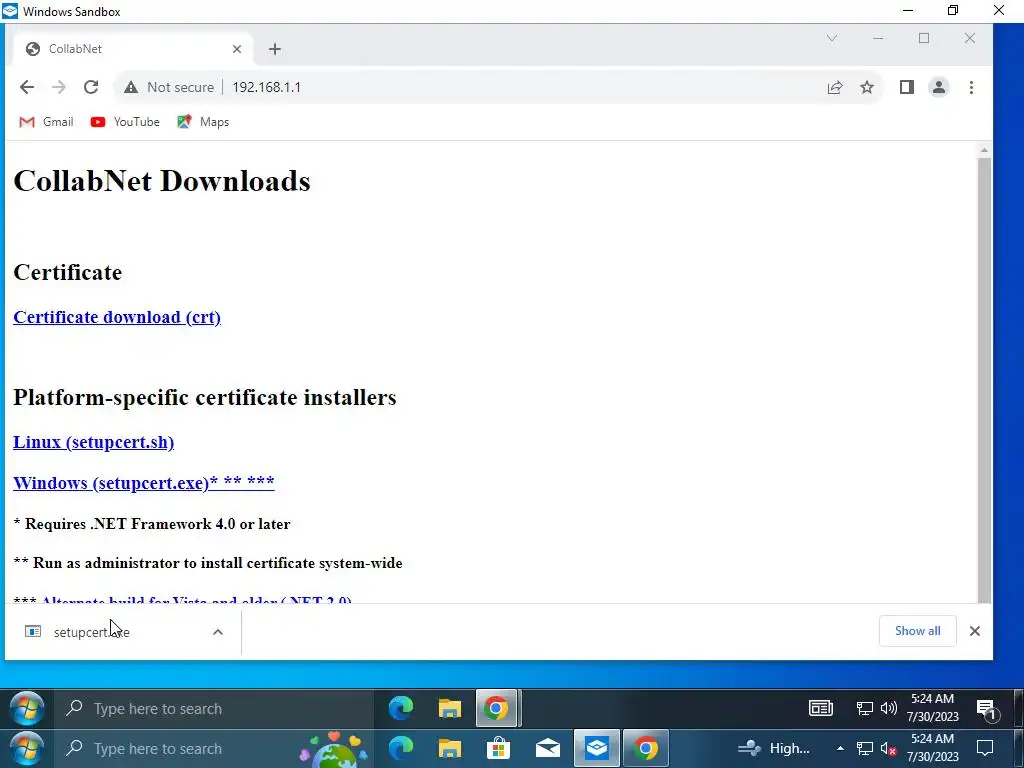
Task: Show hidden tray icons on host
Action: click(840, 748)
